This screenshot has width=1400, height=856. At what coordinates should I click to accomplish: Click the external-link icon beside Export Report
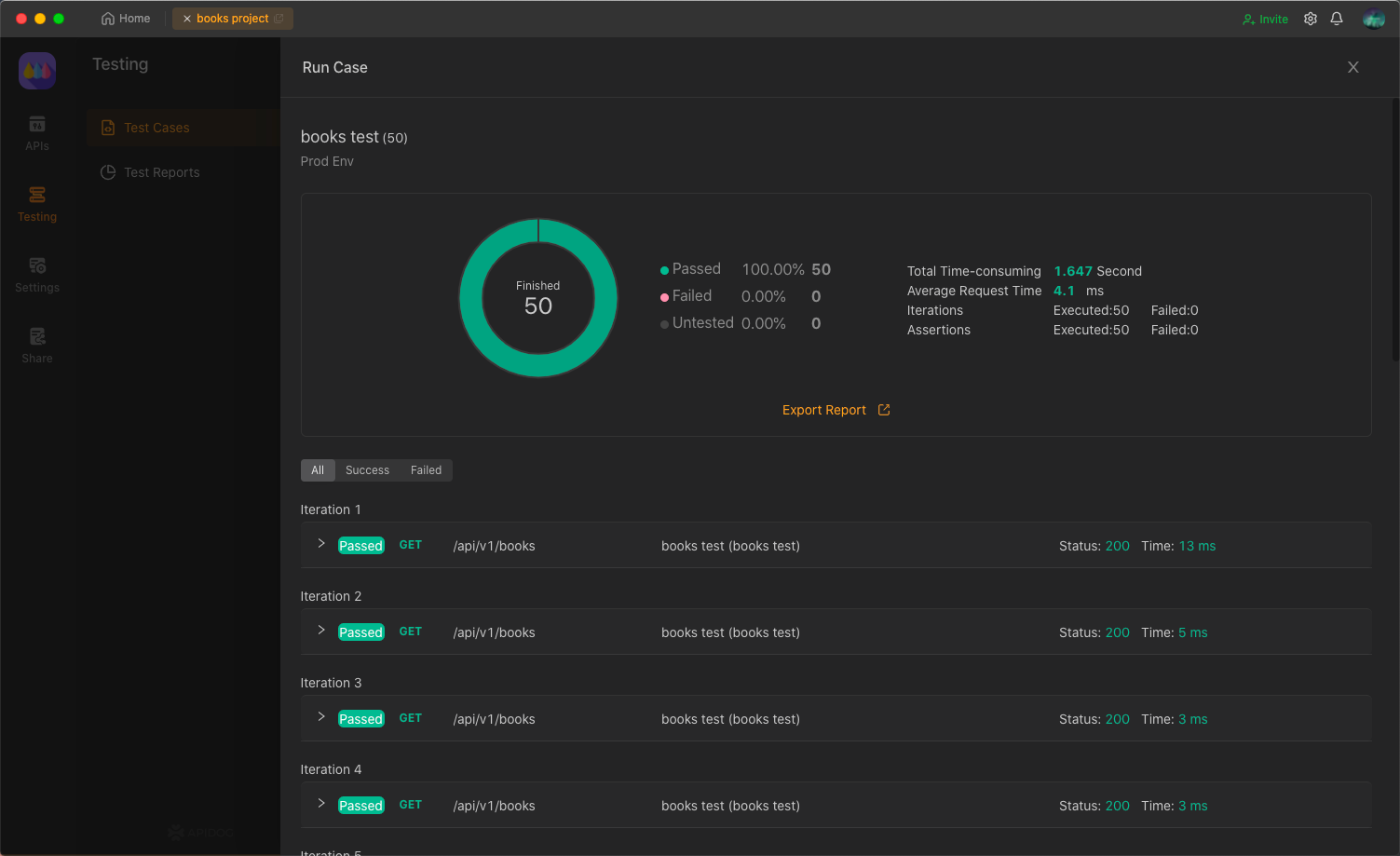click(884, 410)
